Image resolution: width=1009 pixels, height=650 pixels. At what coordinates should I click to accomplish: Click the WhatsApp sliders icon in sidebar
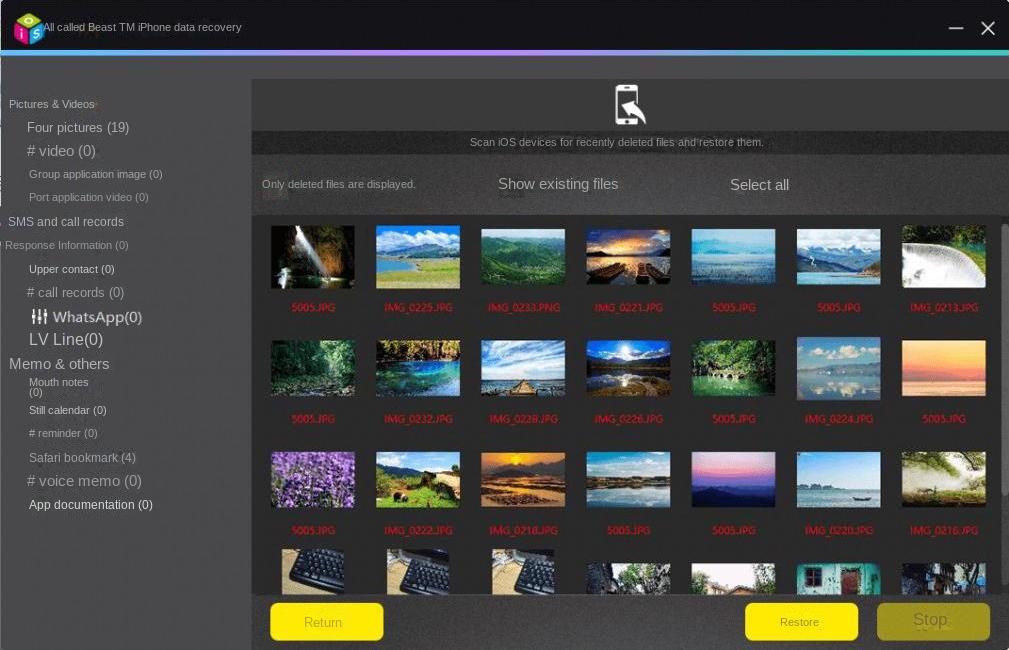tap(39, 317)
